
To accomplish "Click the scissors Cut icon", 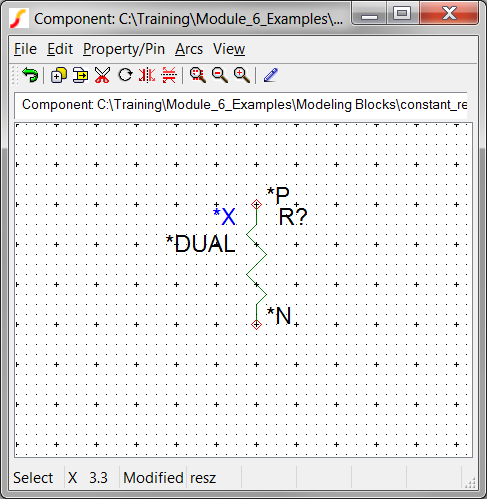I will [x=102, y=75].
